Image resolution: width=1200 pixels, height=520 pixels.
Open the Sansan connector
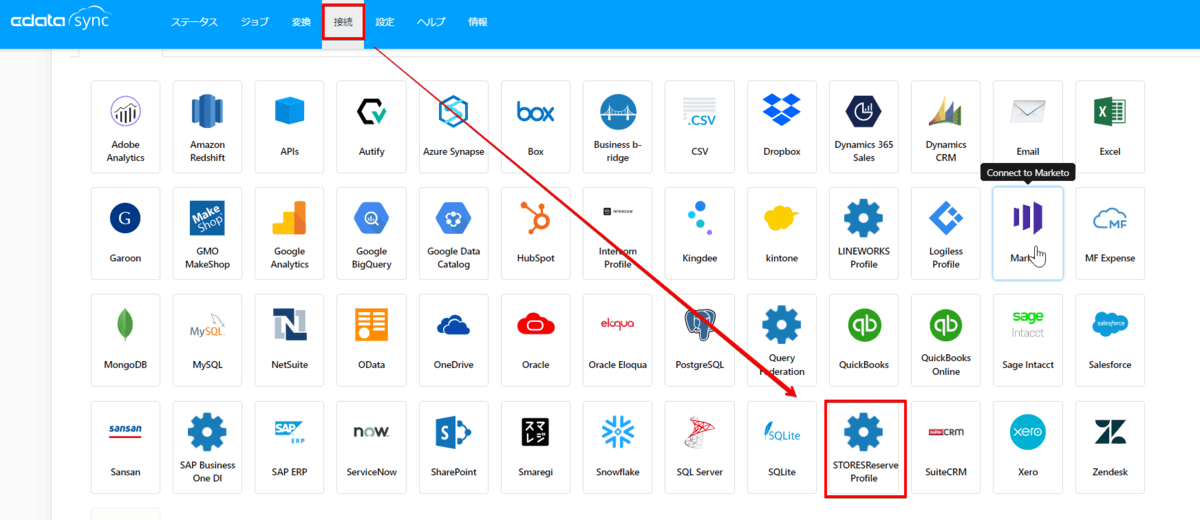[125, 447]
